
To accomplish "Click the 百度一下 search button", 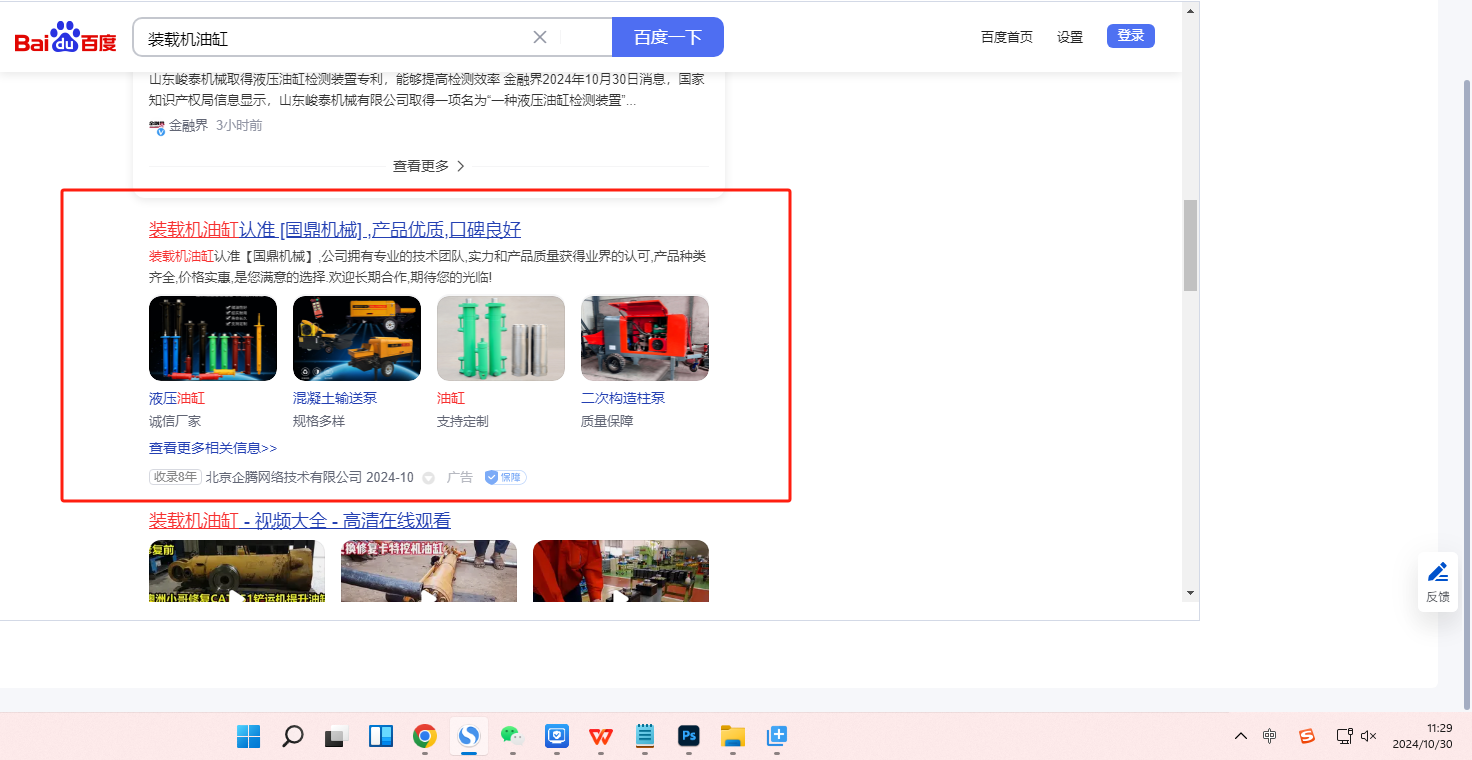I will (668, 37).
